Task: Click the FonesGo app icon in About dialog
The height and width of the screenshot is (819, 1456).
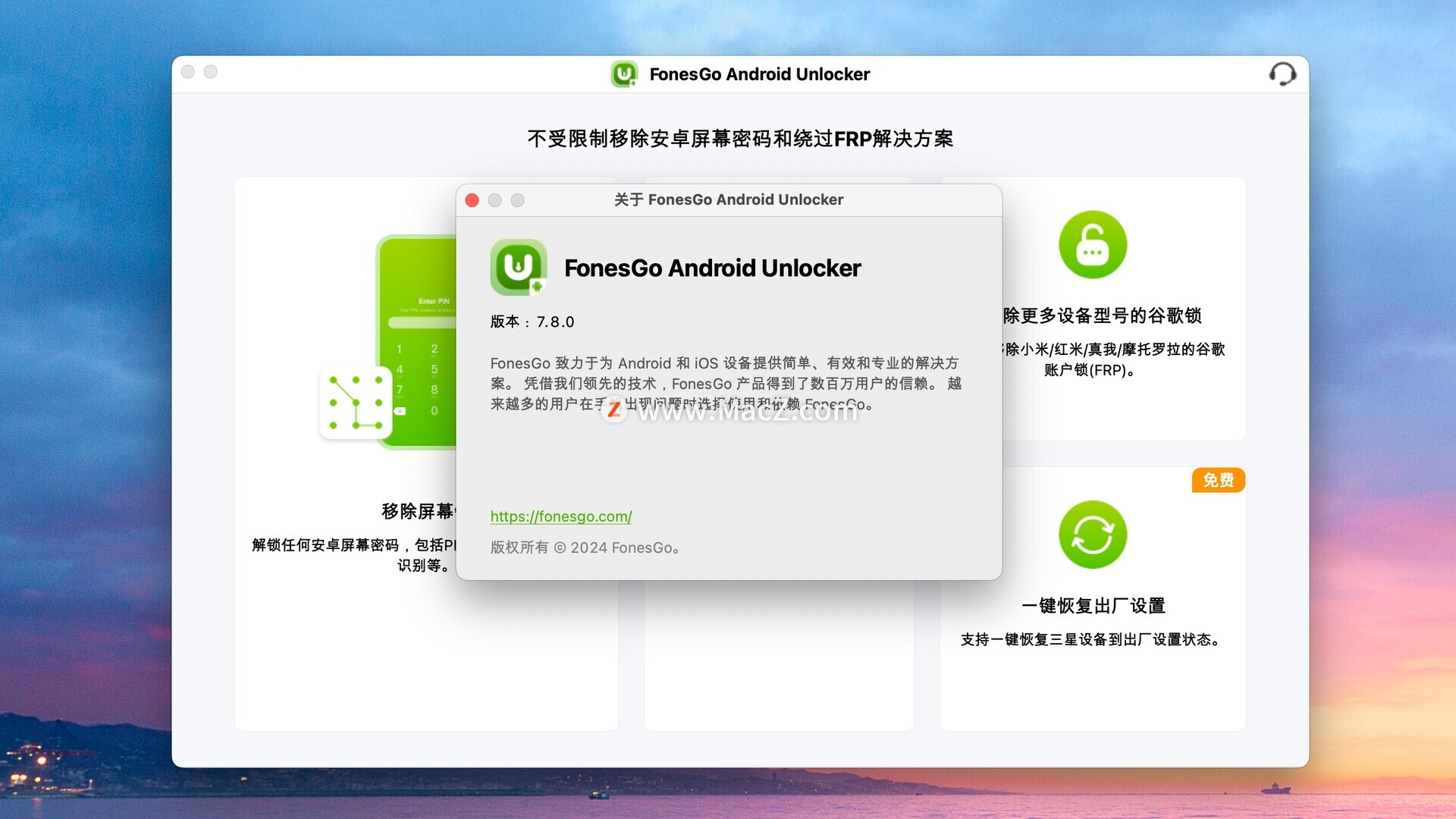Action: pos(519,267)
